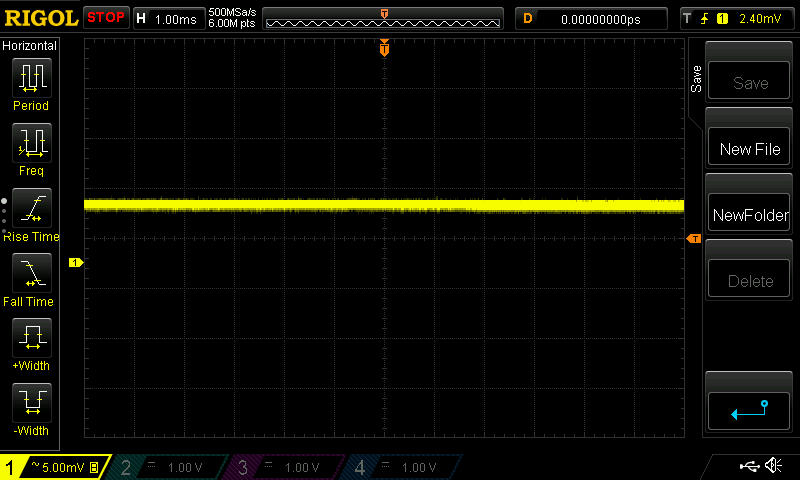Select the Rise Time measurement icon
The height and width of the screenshot is (480, 800).
click(32, 208)
